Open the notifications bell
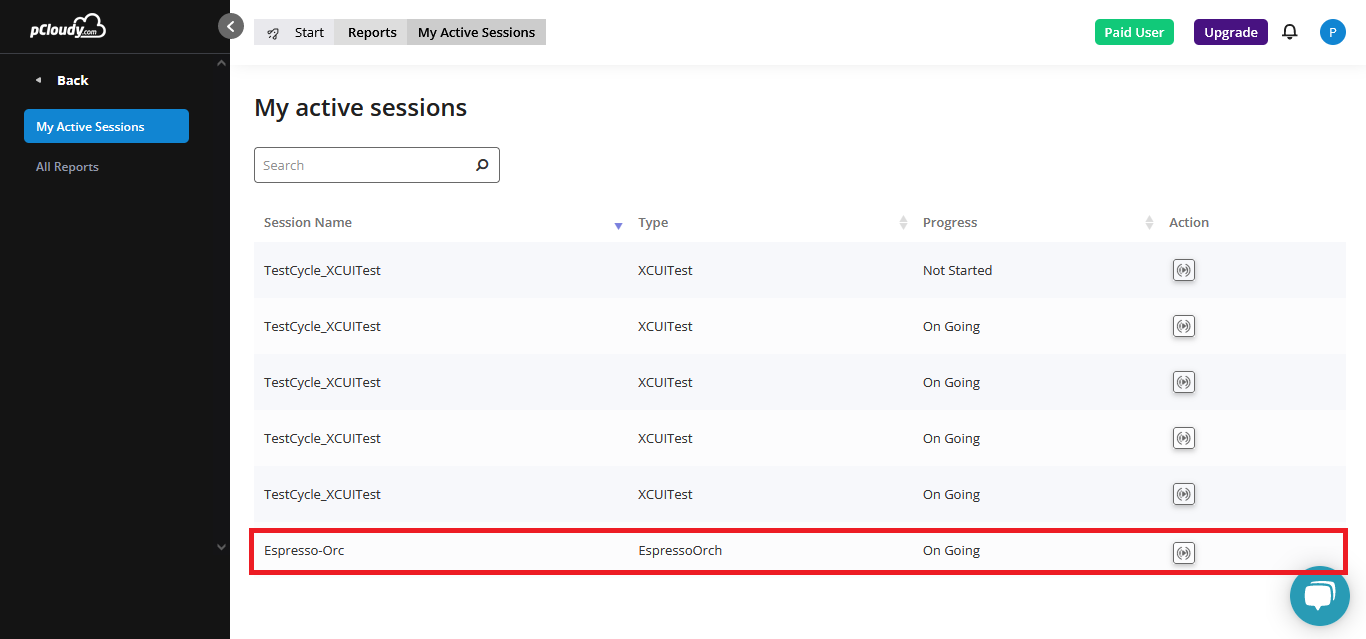Image resolution: width=1366 pixels, height=639 pixels. tap(1289, 32)
